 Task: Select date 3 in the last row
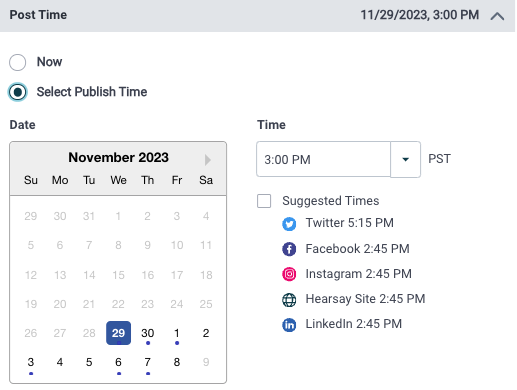(31, 362)
